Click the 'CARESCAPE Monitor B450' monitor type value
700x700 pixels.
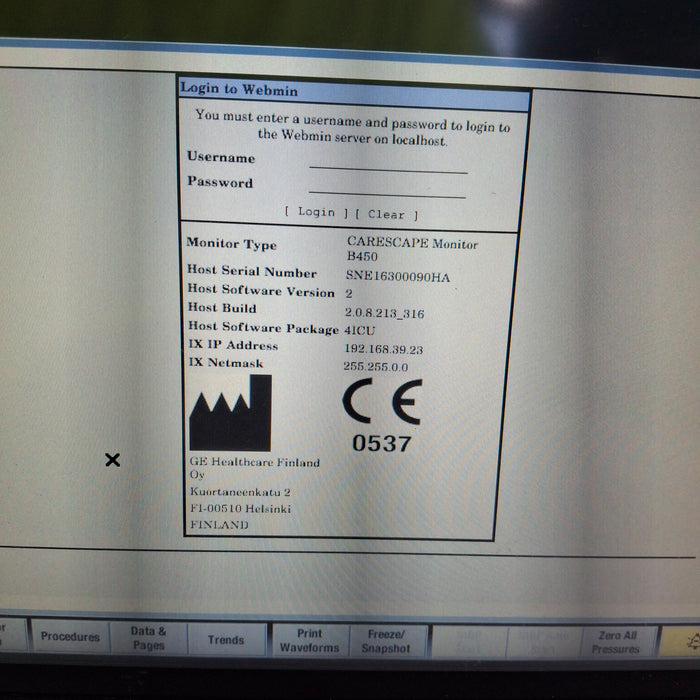click(412, 250)
